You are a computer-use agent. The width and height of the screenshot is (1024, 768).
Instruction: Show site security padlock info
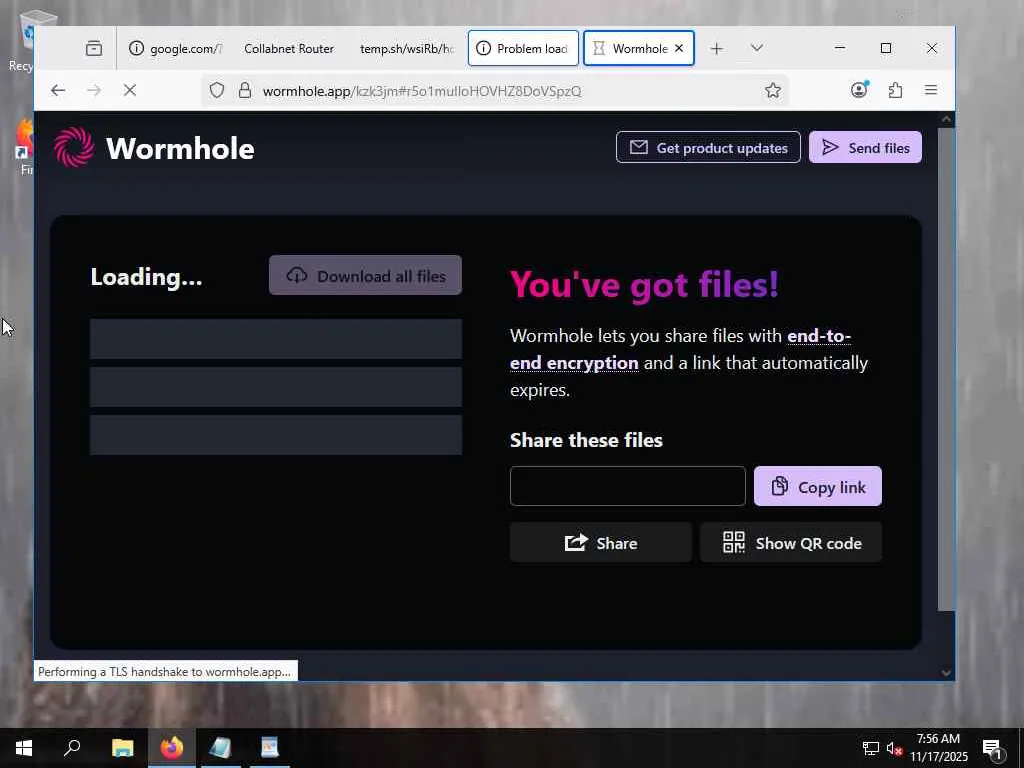point(245,90)
